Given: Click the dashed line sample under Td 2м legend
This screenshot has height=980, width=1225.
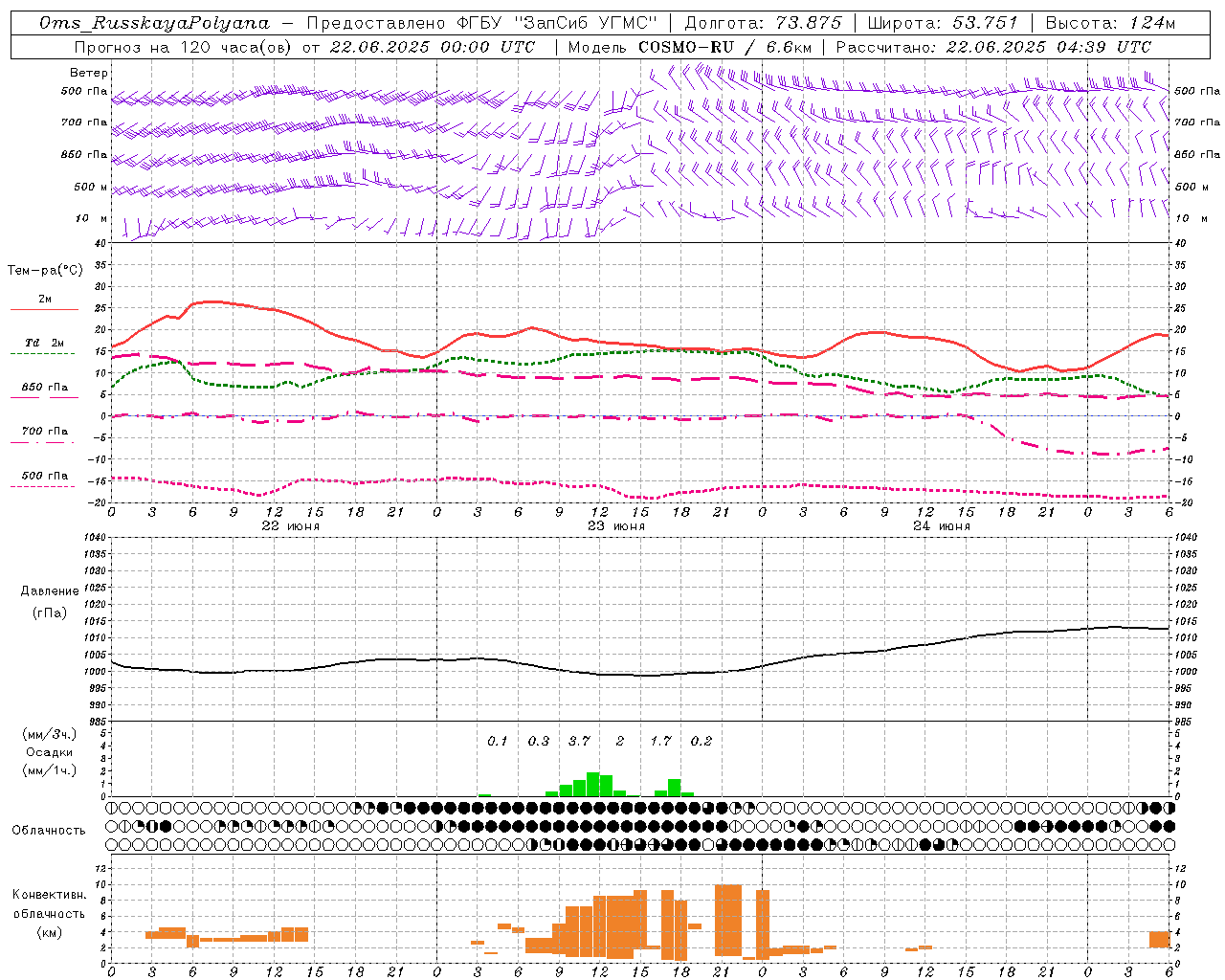Looking at the screenshot, I should 42,354.
